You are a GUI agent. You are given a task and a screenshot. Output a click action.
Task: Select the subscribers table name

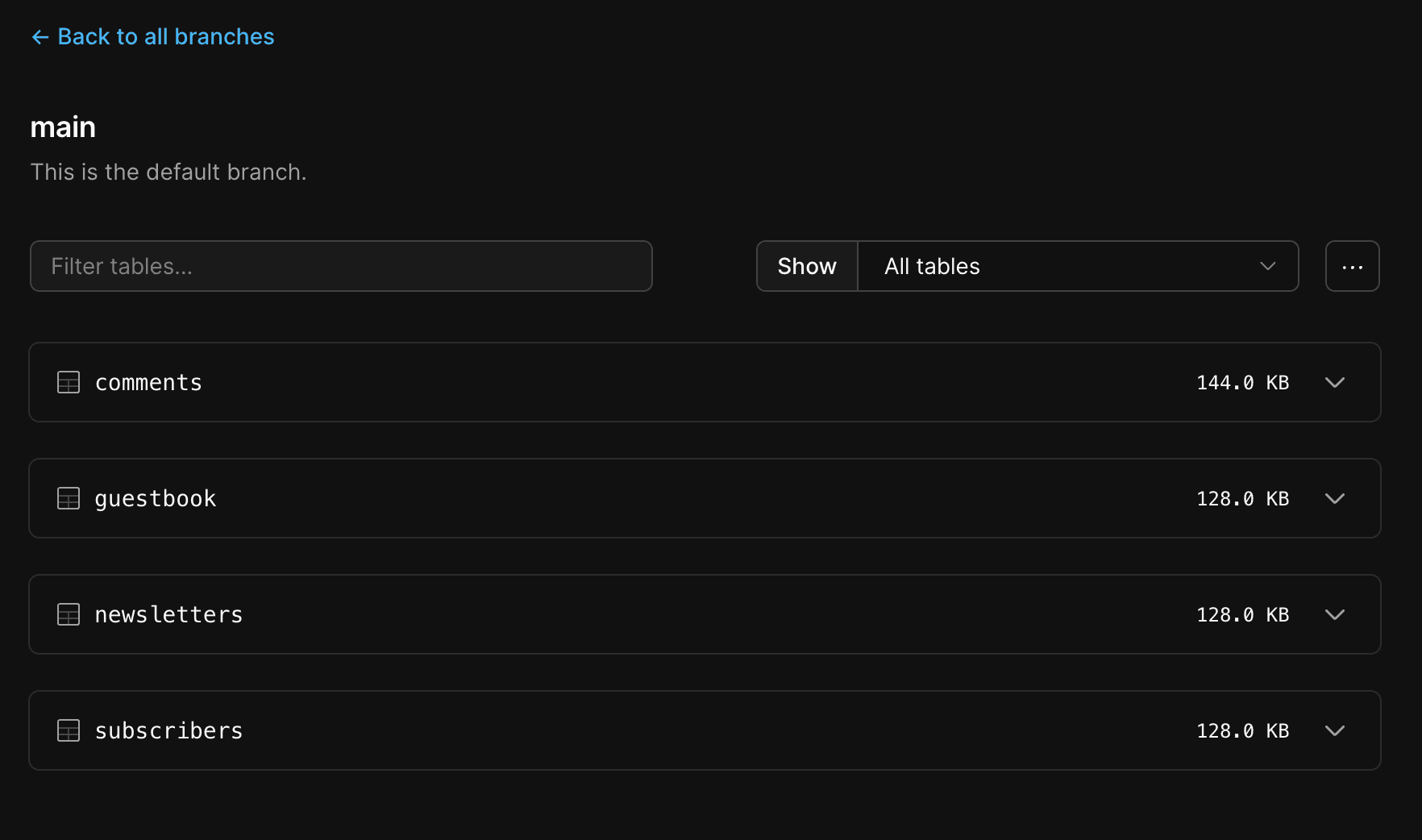(168, 730)
